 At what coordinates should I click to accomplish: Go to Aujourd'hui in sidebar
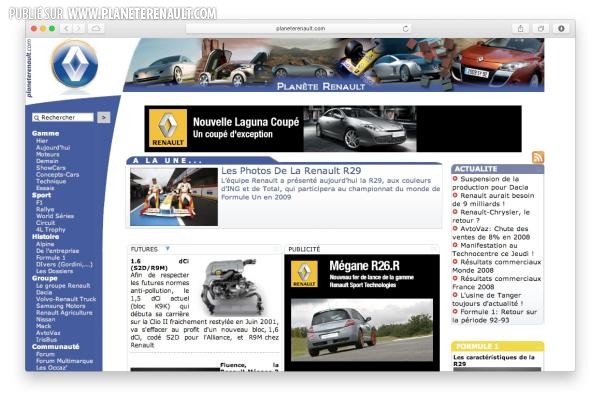point(53,147)
